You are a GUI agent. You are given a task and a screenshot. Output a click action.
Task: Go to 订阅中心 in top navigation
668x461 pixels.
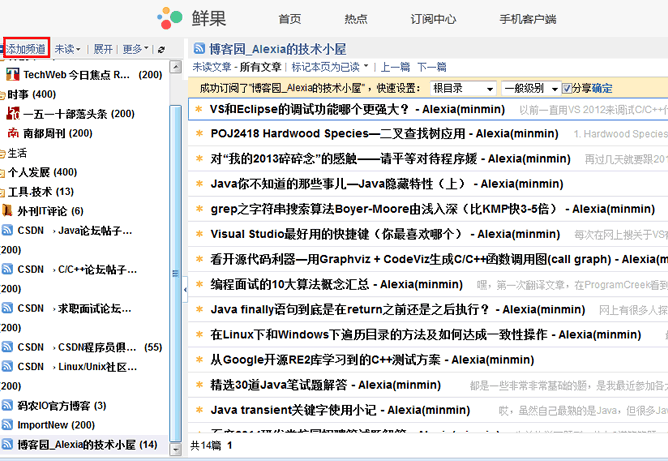point(436,19)
